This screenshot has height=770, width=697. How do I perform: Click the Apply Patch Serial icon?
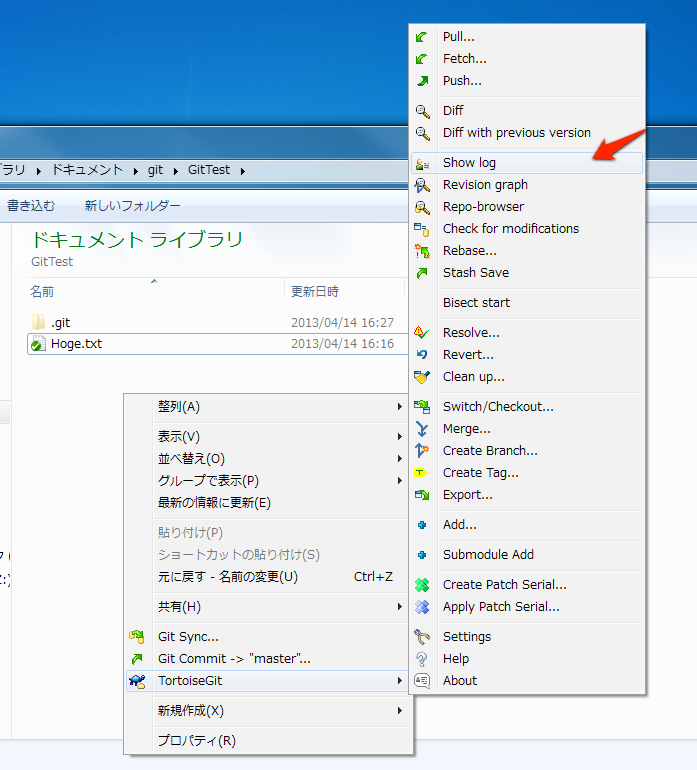point(422,607)
